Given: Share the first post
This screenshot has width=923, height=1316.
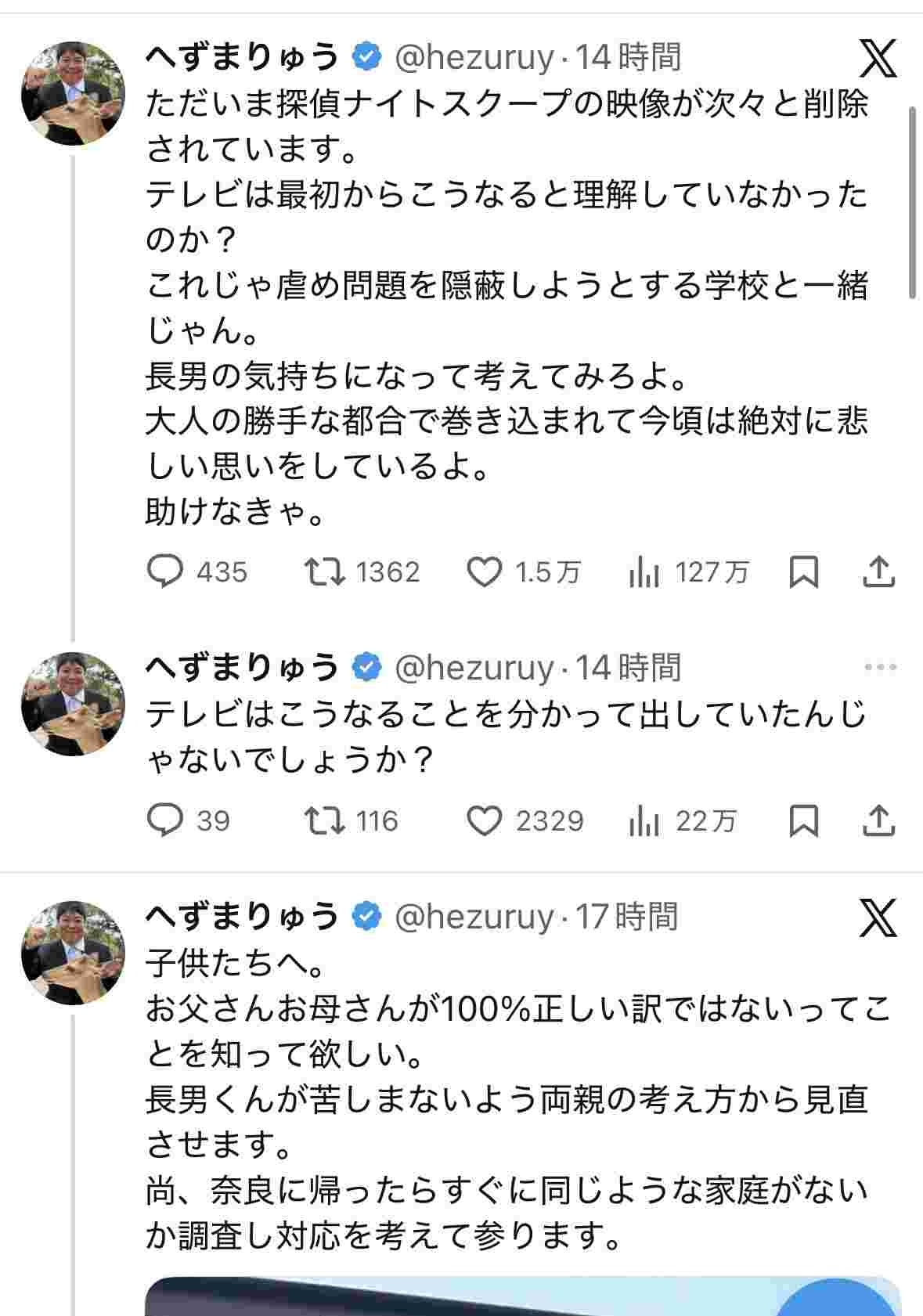Looking at the screenshot, I should pos(878,572).
